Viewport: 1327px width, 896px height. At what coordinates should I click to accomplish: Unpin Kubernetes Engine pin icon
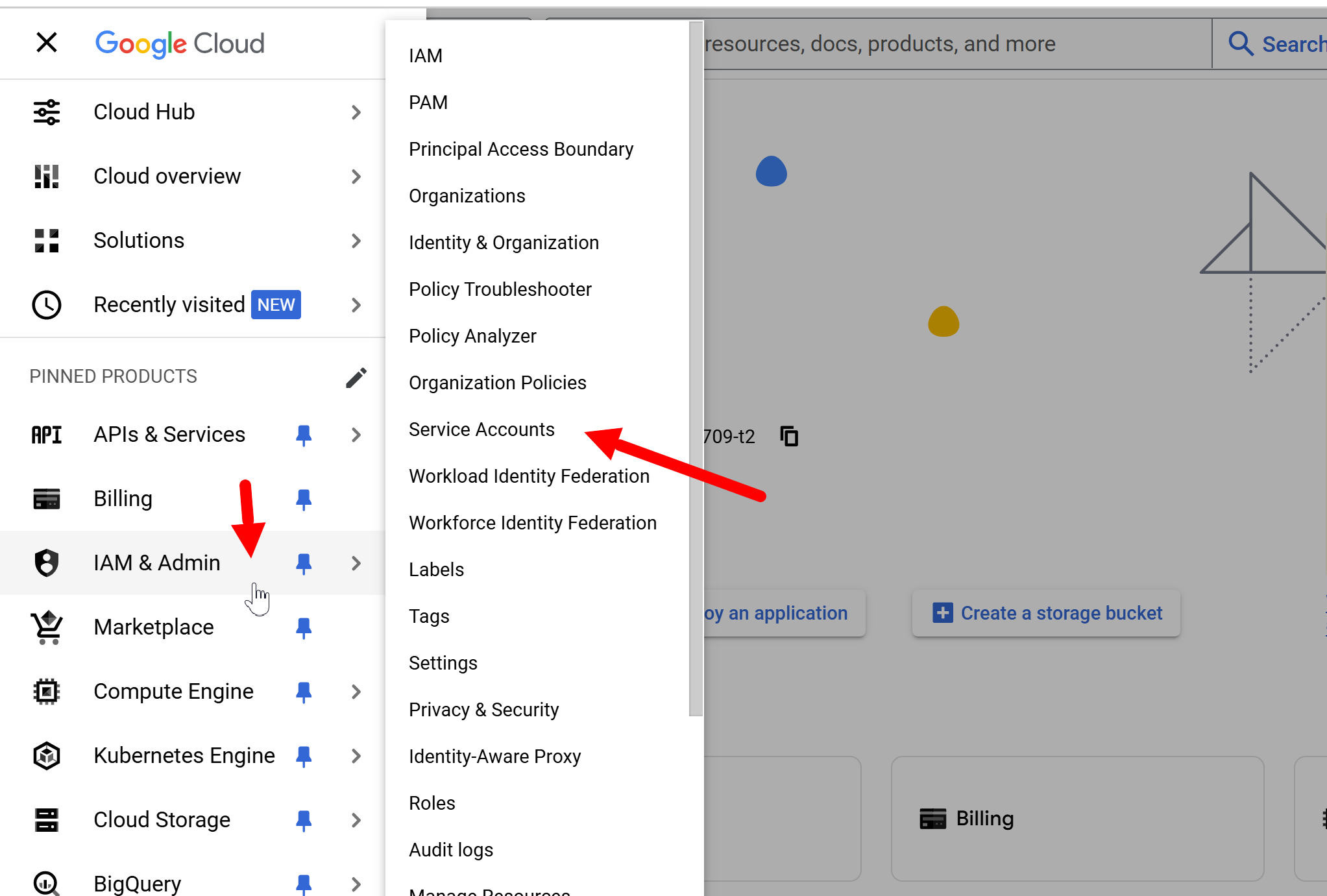coord(304,756)
